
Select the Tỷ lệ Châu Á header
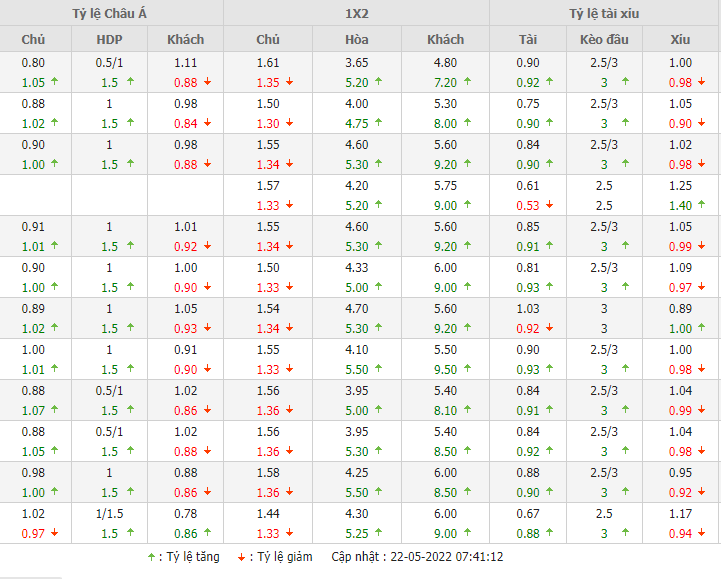[x=111, y=13]
